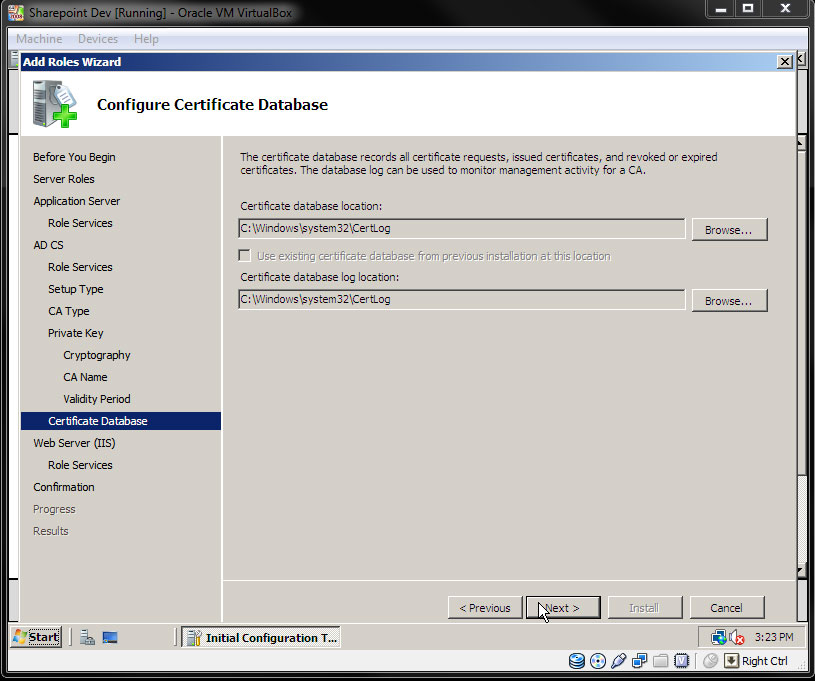
Task: Select Role Services under Web Server (IIS)
Action: click(x=80, y=465)
